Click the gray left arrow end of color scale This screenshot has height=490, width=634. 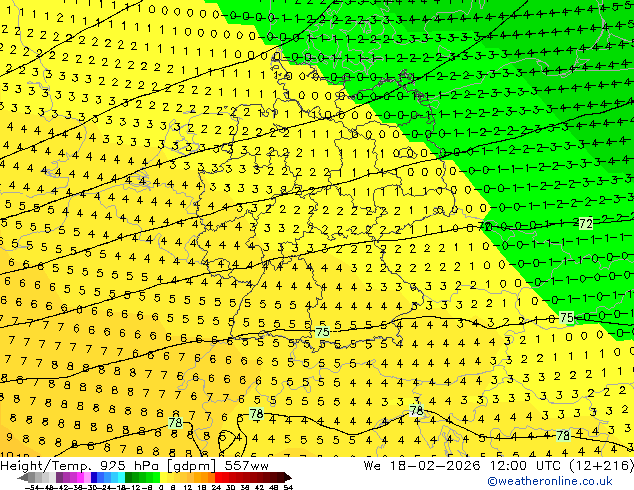point(23,478)
